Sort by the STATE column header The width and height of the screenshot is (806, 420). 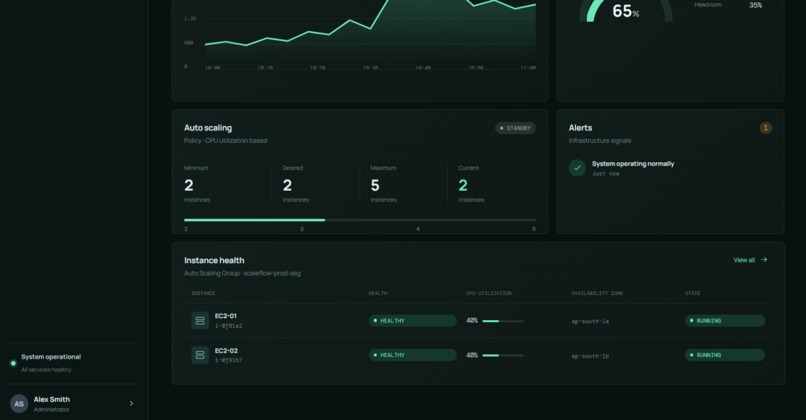coord(692,293)
